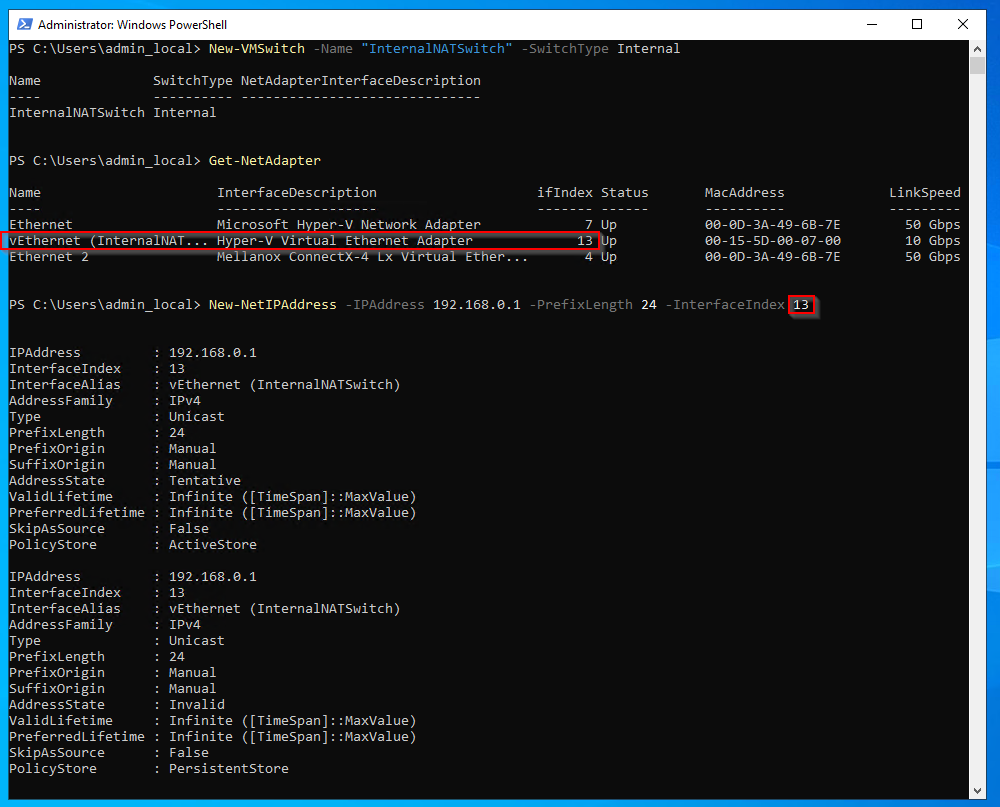Viewport: 1000px width, 807px height.
Task: Click the -InterfaceIndex parameter
Action: tap(724, 305)
